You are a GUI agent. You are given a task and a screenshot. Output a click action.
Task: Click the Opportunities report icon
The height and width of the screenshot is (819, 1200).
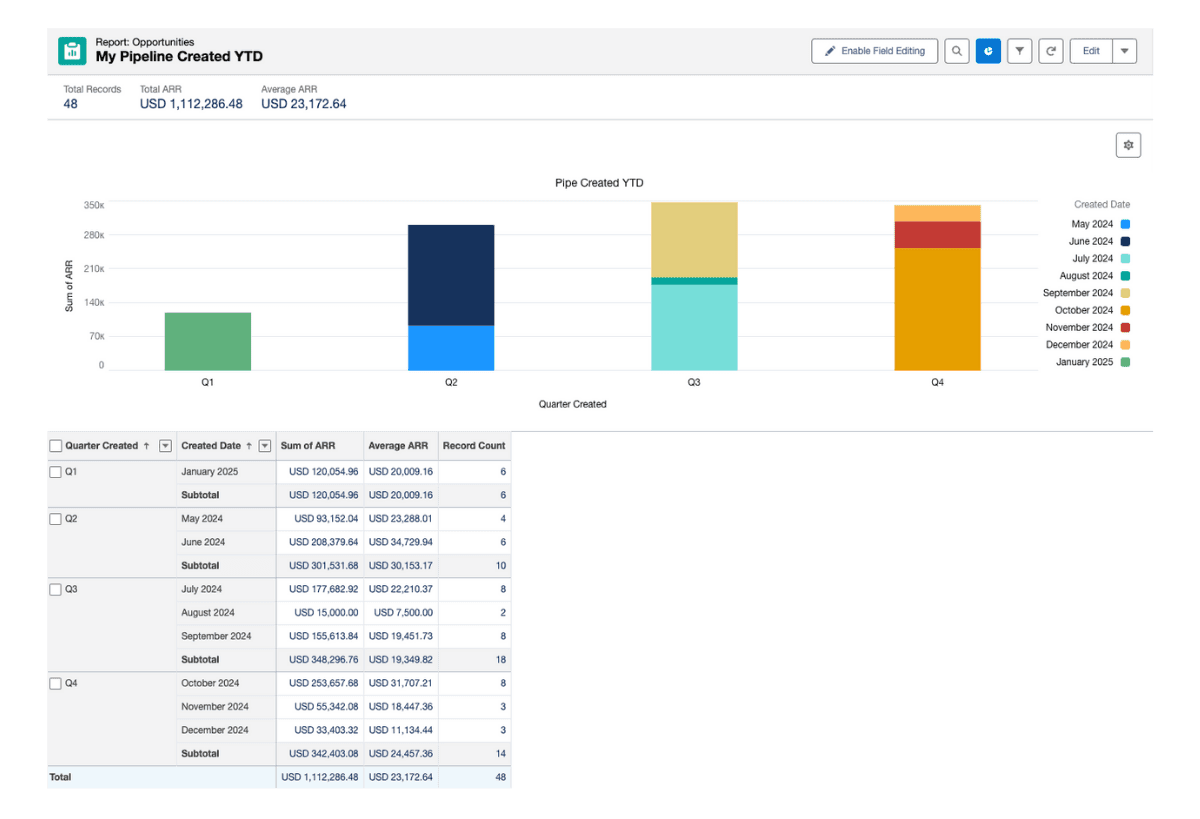point(73,51)
